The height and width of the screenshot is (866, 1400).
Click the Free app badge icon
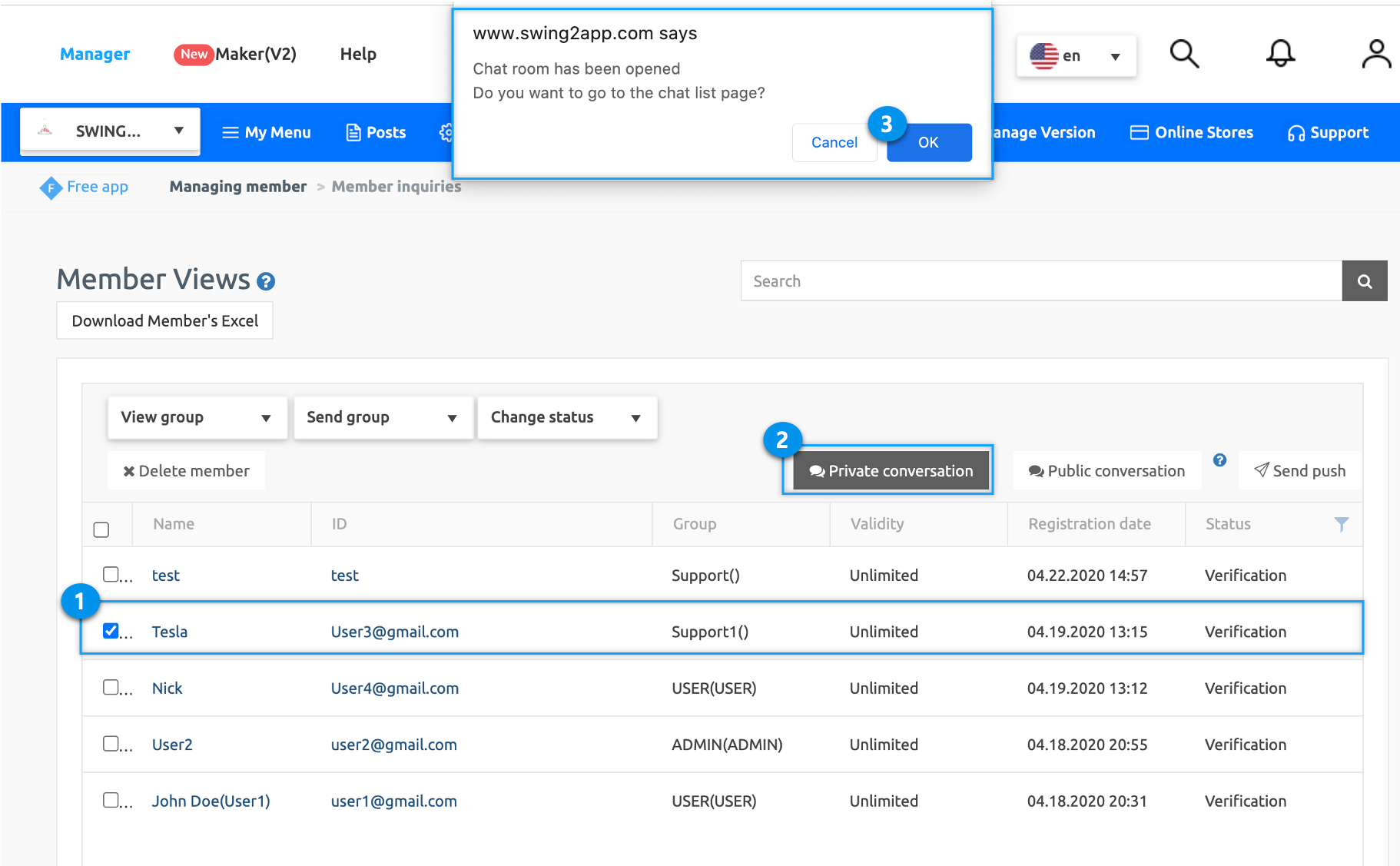[x=51, y=187]
